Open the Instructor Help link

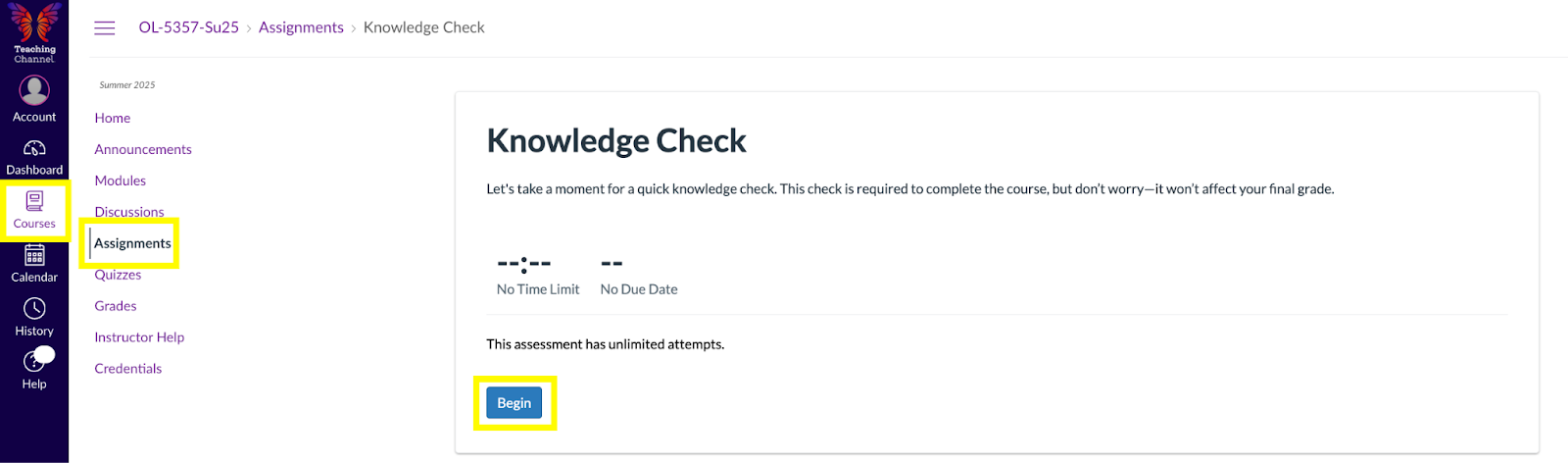[x=139, y=337]
